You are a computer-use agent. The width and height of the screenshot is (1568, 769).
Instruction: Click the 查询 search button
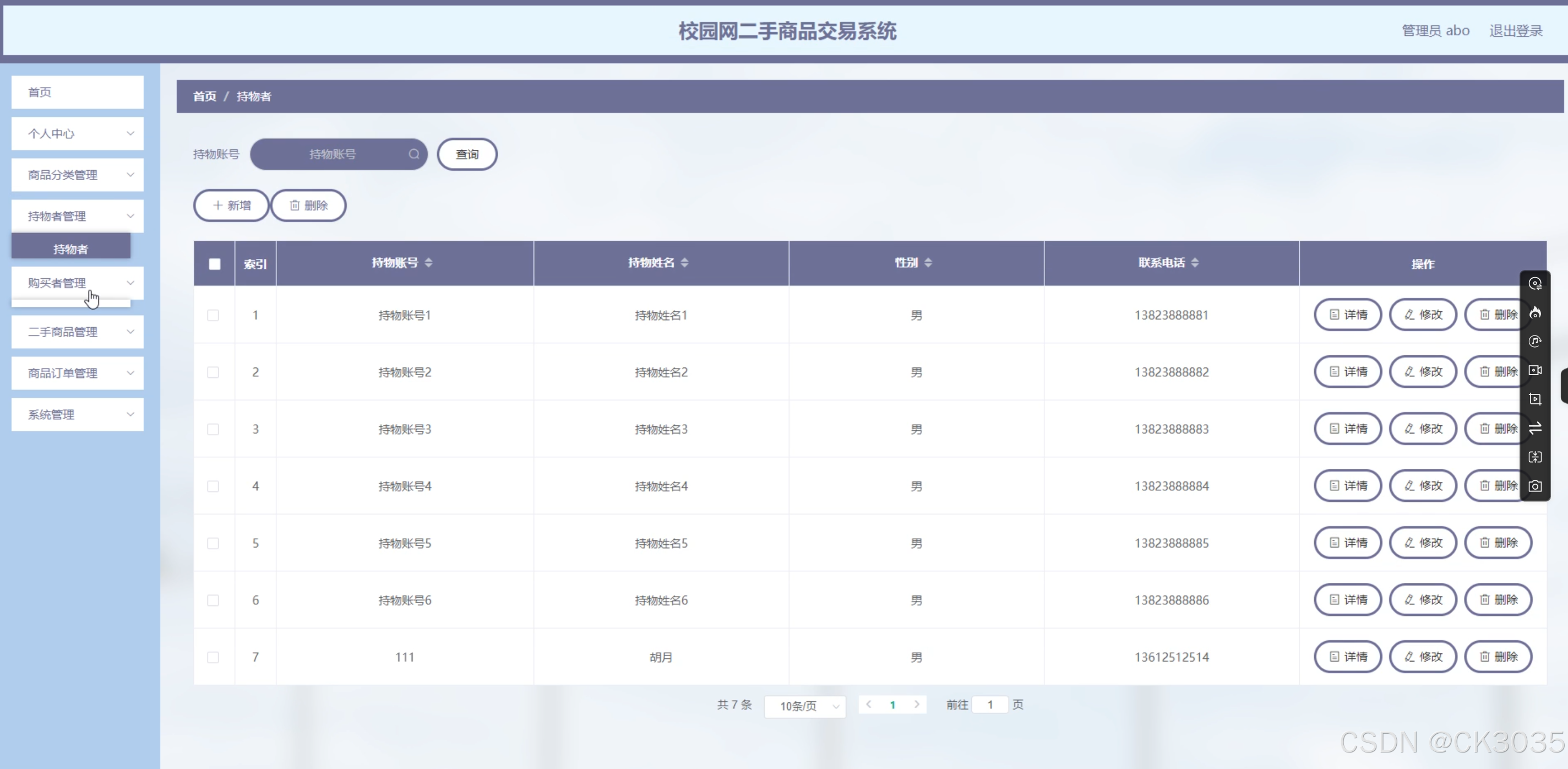pos(467,154)
